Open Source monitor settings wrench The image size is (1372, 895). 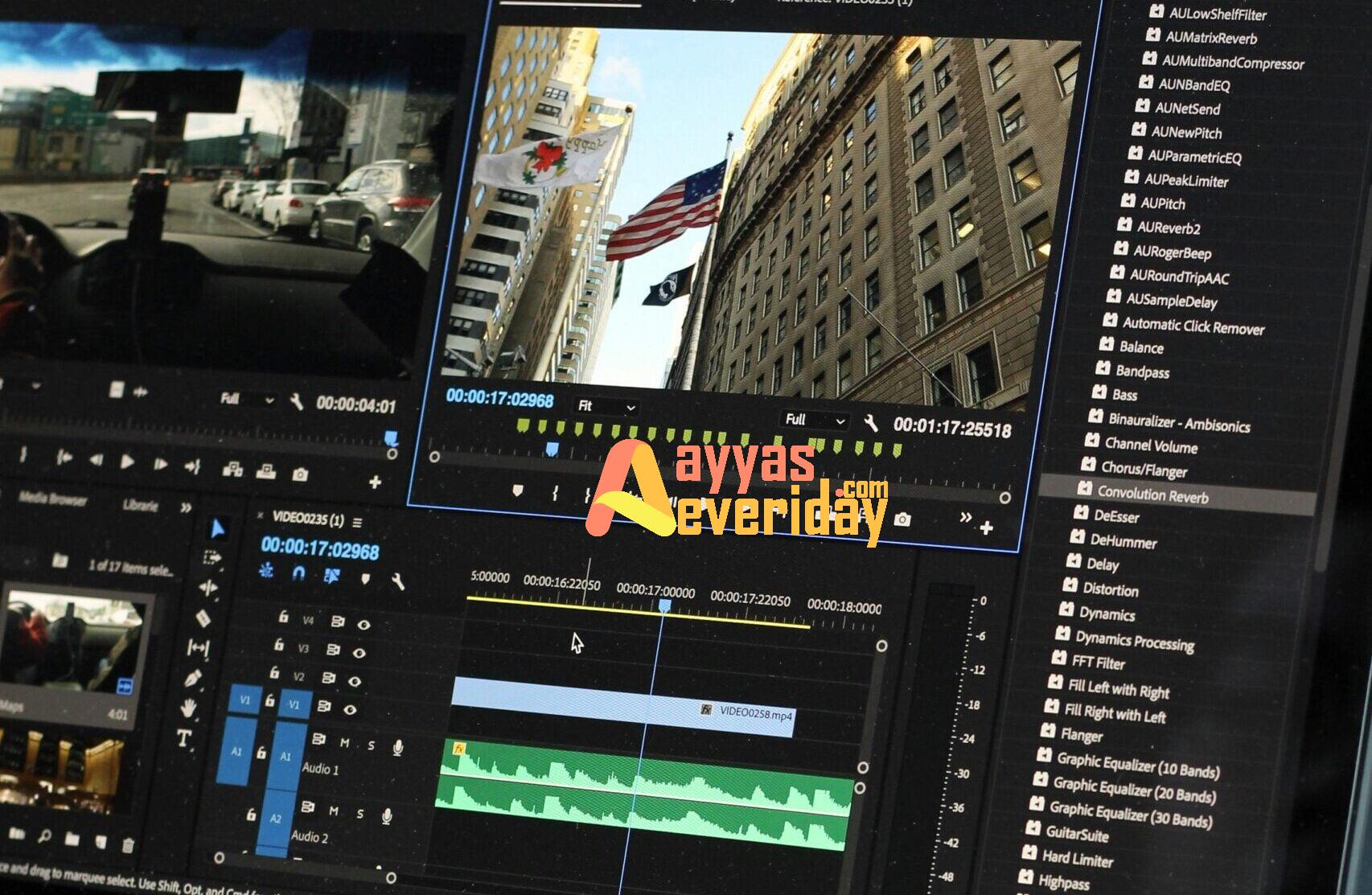[x=297, y=401]
